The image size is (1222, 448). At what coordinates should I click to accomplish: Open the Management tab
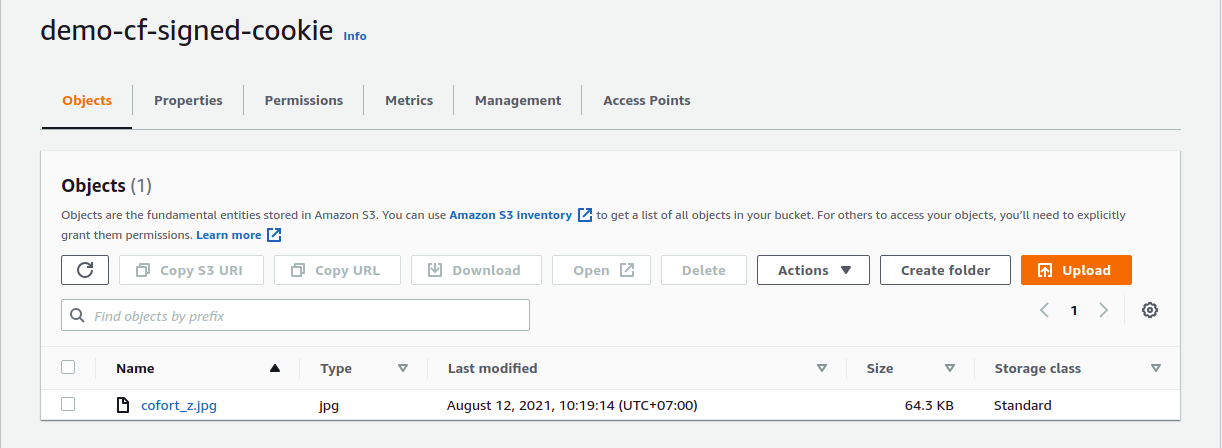click(518, 100)
